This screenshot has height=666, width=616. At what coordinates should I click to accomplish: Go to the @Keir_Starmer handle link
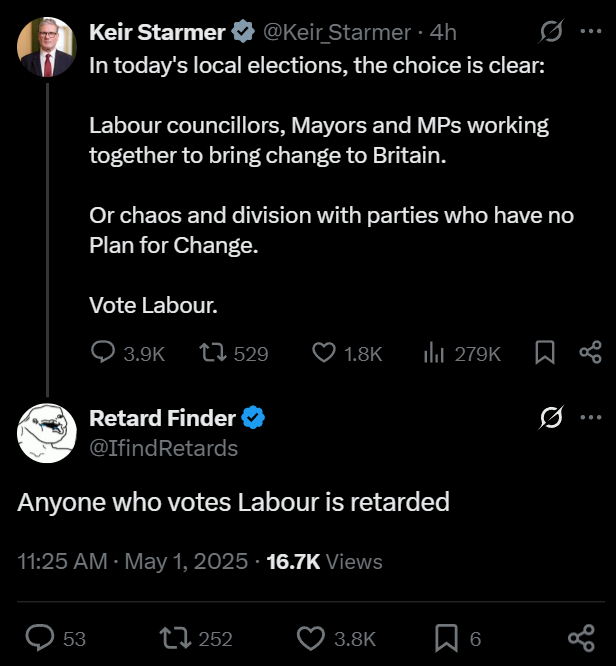[x=336, y=32]
